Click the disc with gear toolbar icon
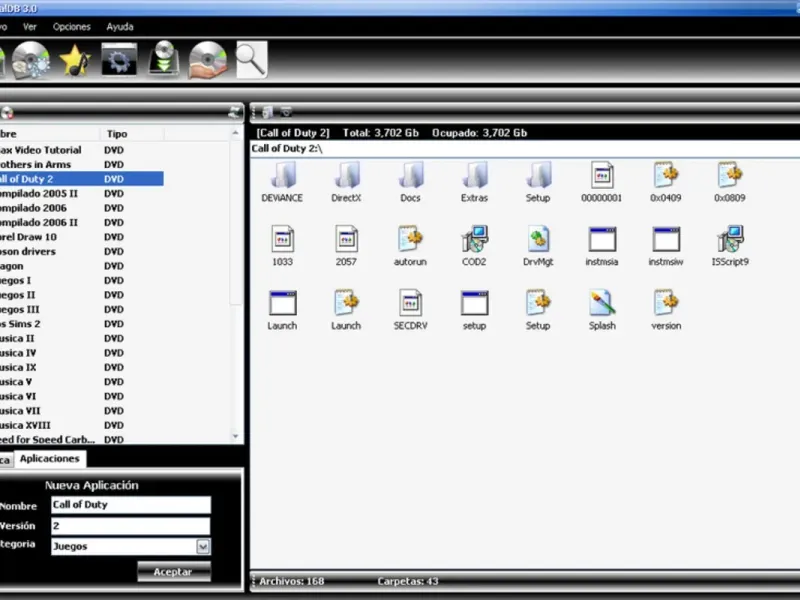 click(x=30, y=60)
